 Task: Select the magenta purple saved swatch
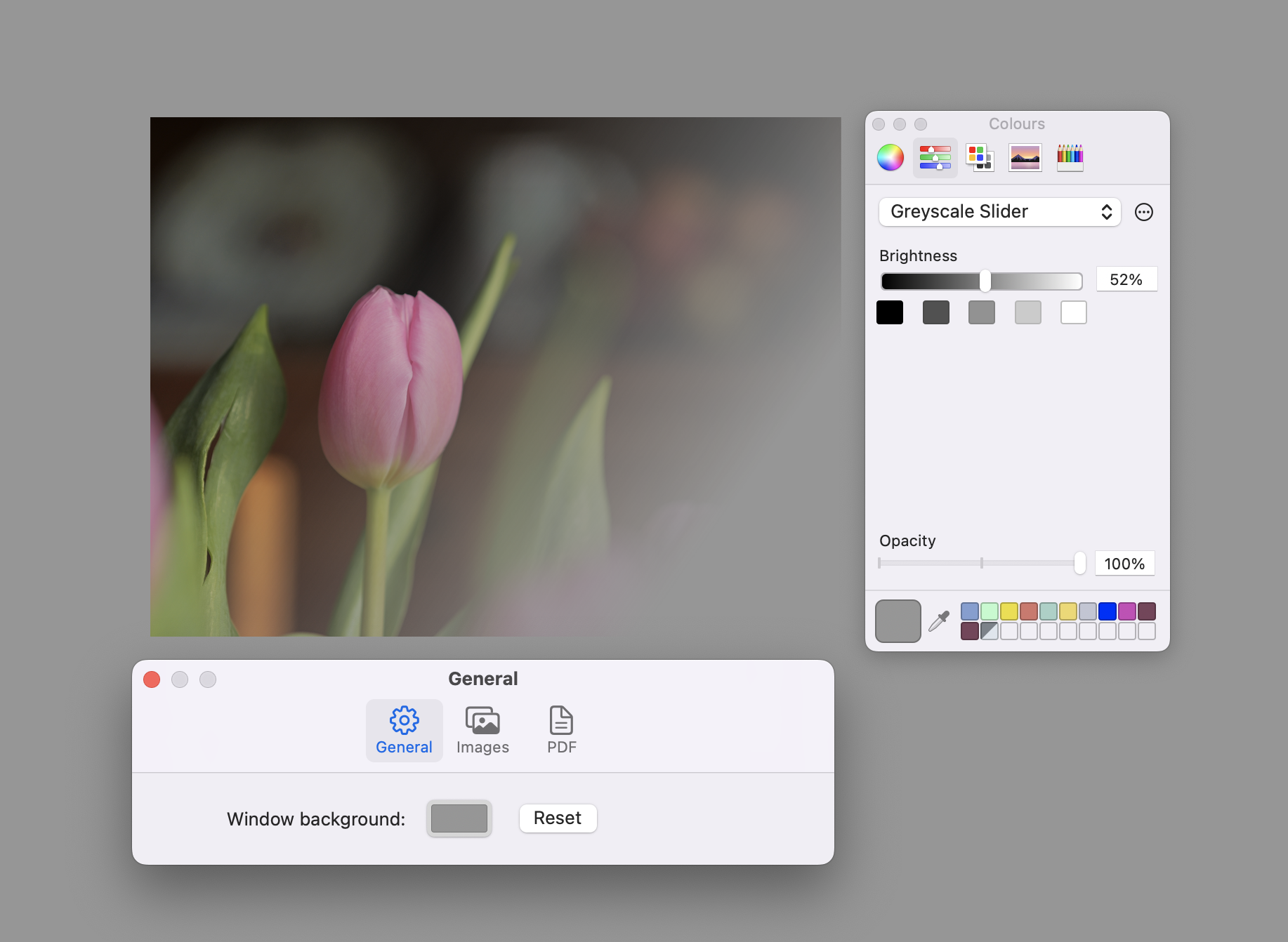pos(1126,611)
